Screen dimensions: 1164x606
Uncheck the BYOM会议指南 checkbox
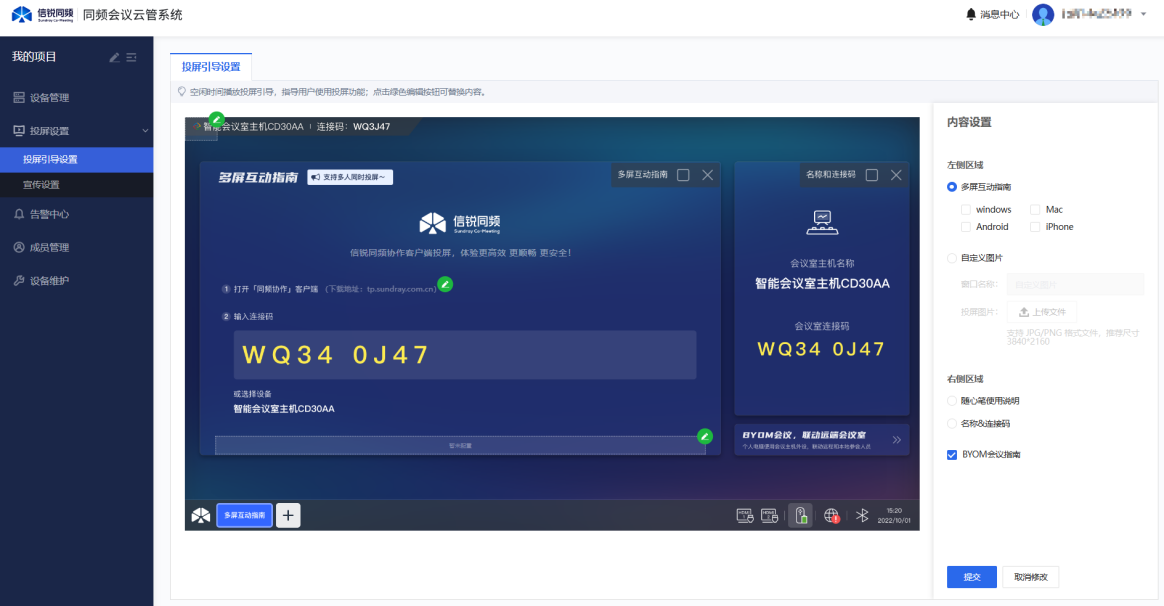click(x=952, y=454)
